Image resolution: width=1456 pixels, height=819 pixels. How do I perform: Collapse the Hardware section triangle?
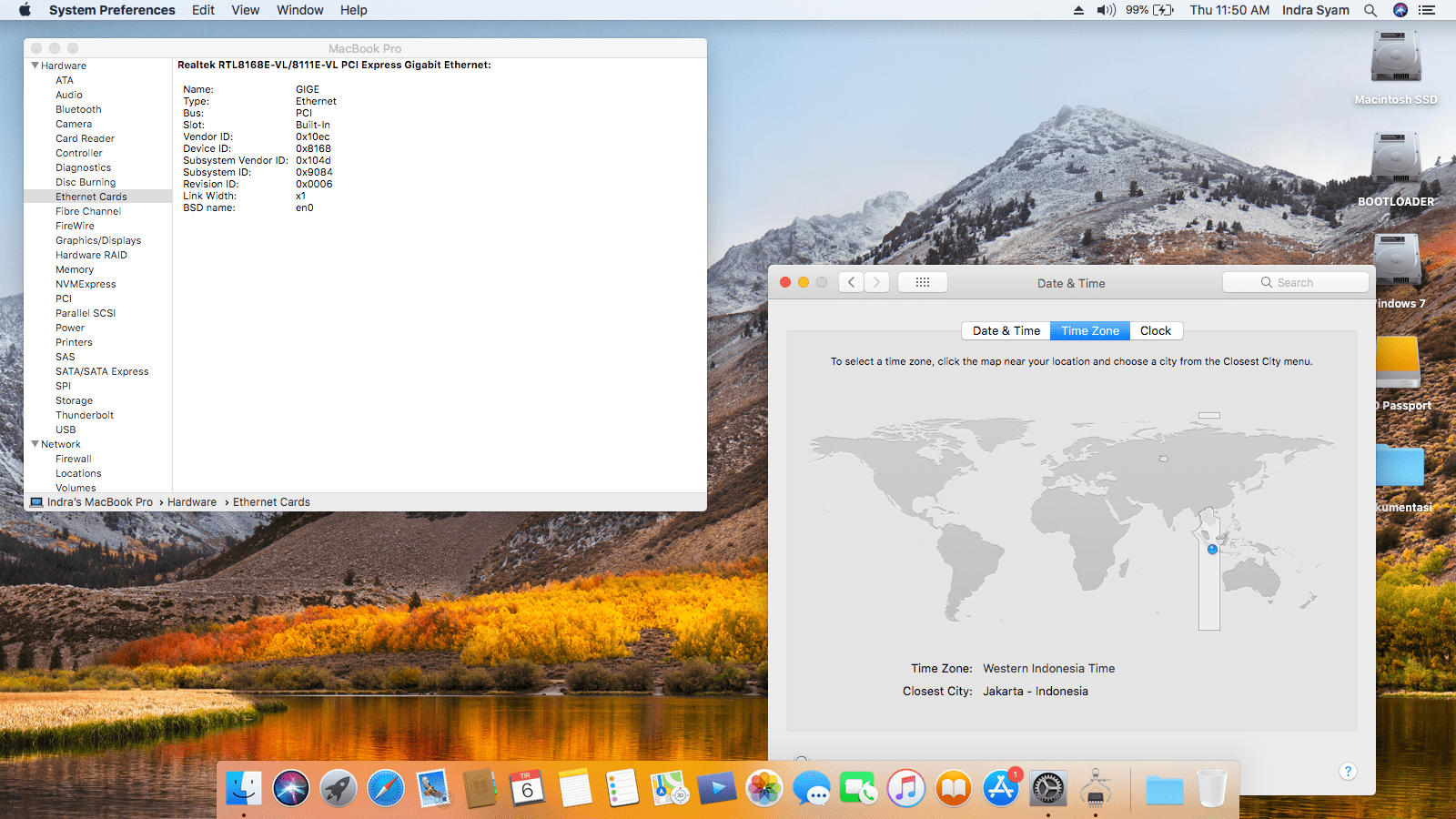click(x=35, y=66)
